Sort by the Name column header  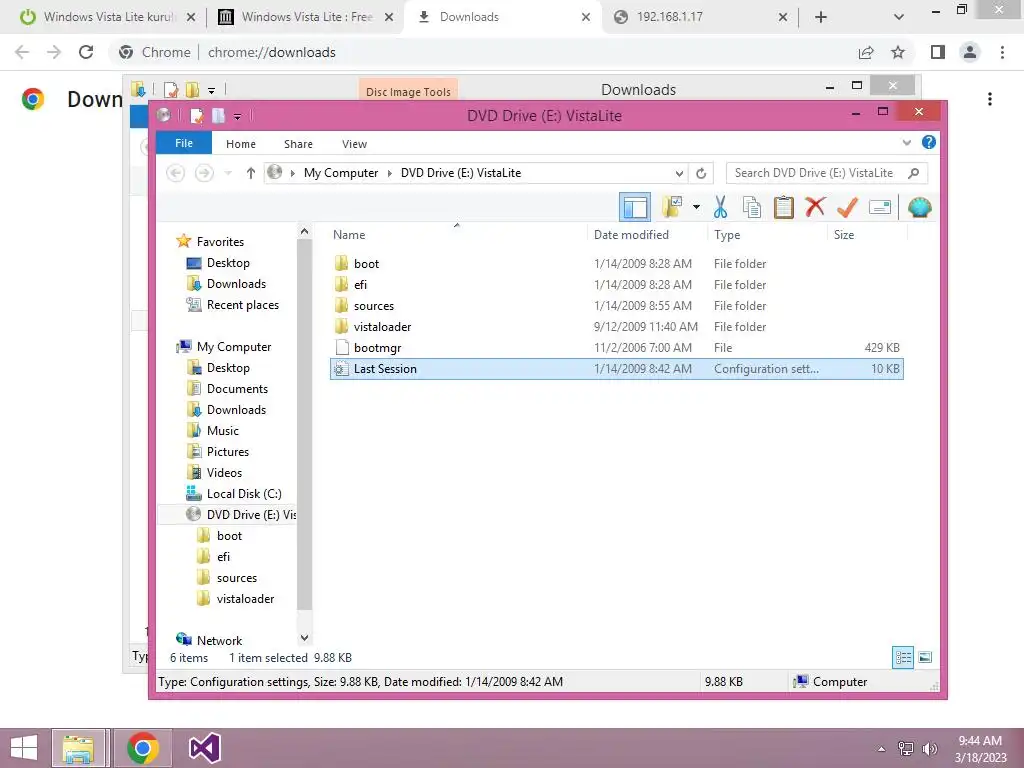(457, 234)
